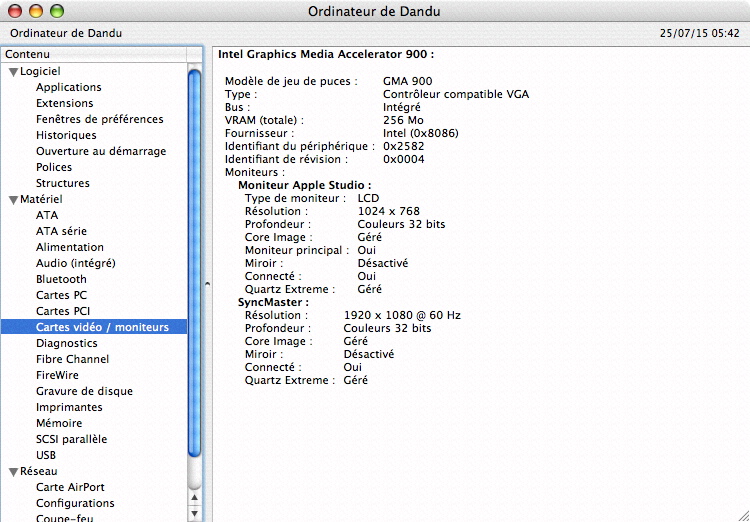Click the Réseau category label
The height and width of the screenshot is (522, 750).
click(38, 471)
